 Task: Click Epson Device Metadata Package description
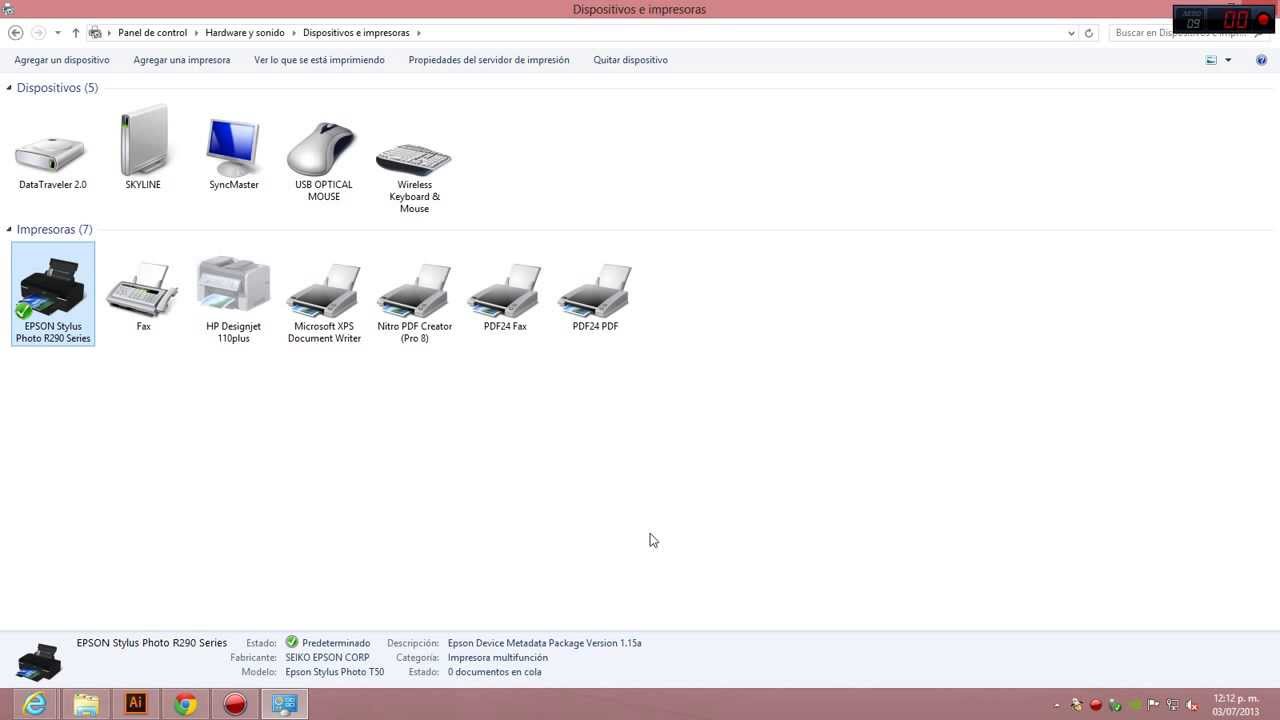[x=544, y=643]
